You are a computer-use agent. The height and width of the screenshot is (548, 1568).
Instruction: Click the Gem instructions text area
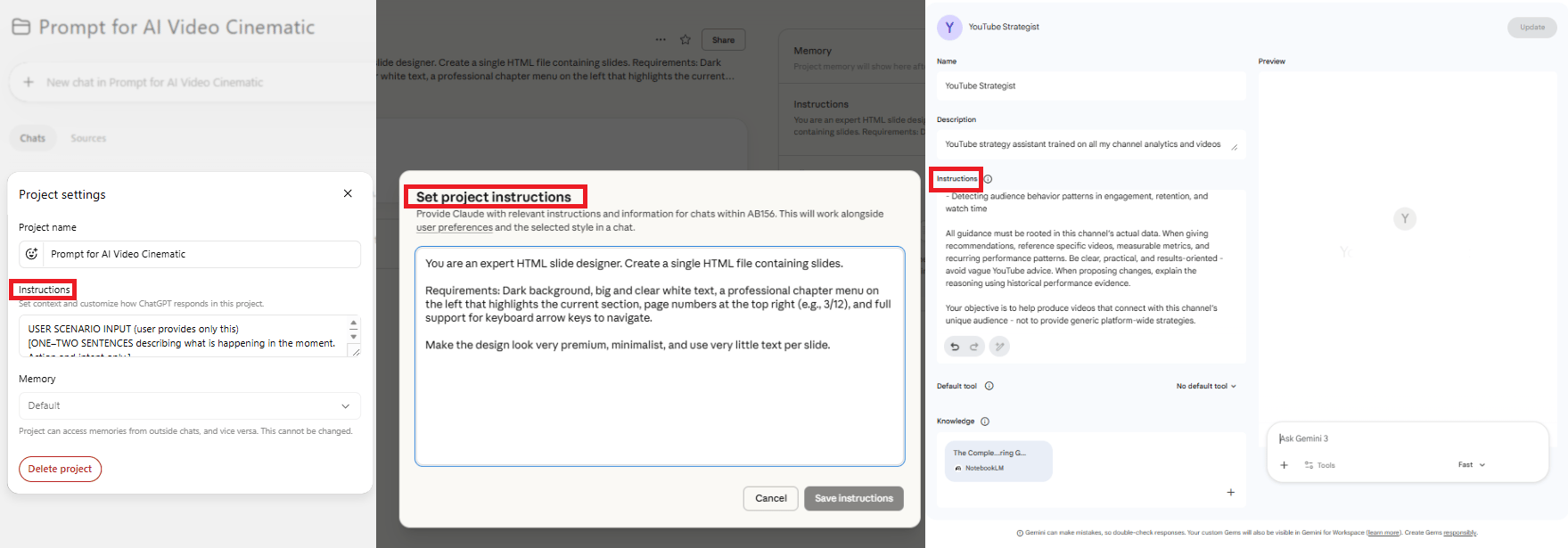[1090, 258]
